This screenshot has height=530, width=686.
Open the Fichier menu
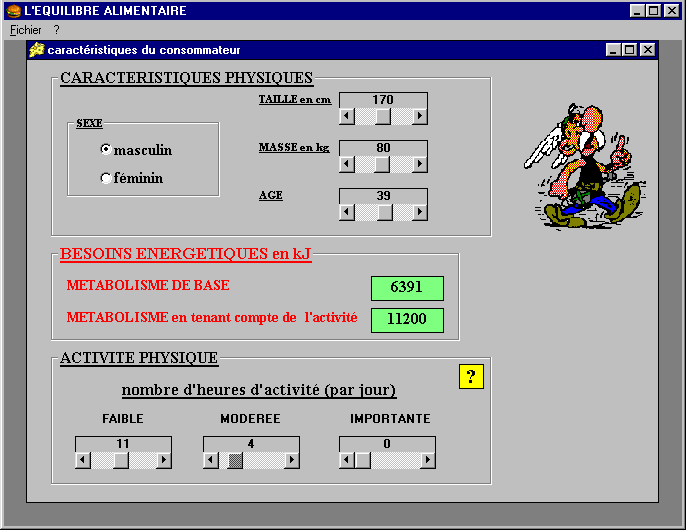click(x=25, y=30)
